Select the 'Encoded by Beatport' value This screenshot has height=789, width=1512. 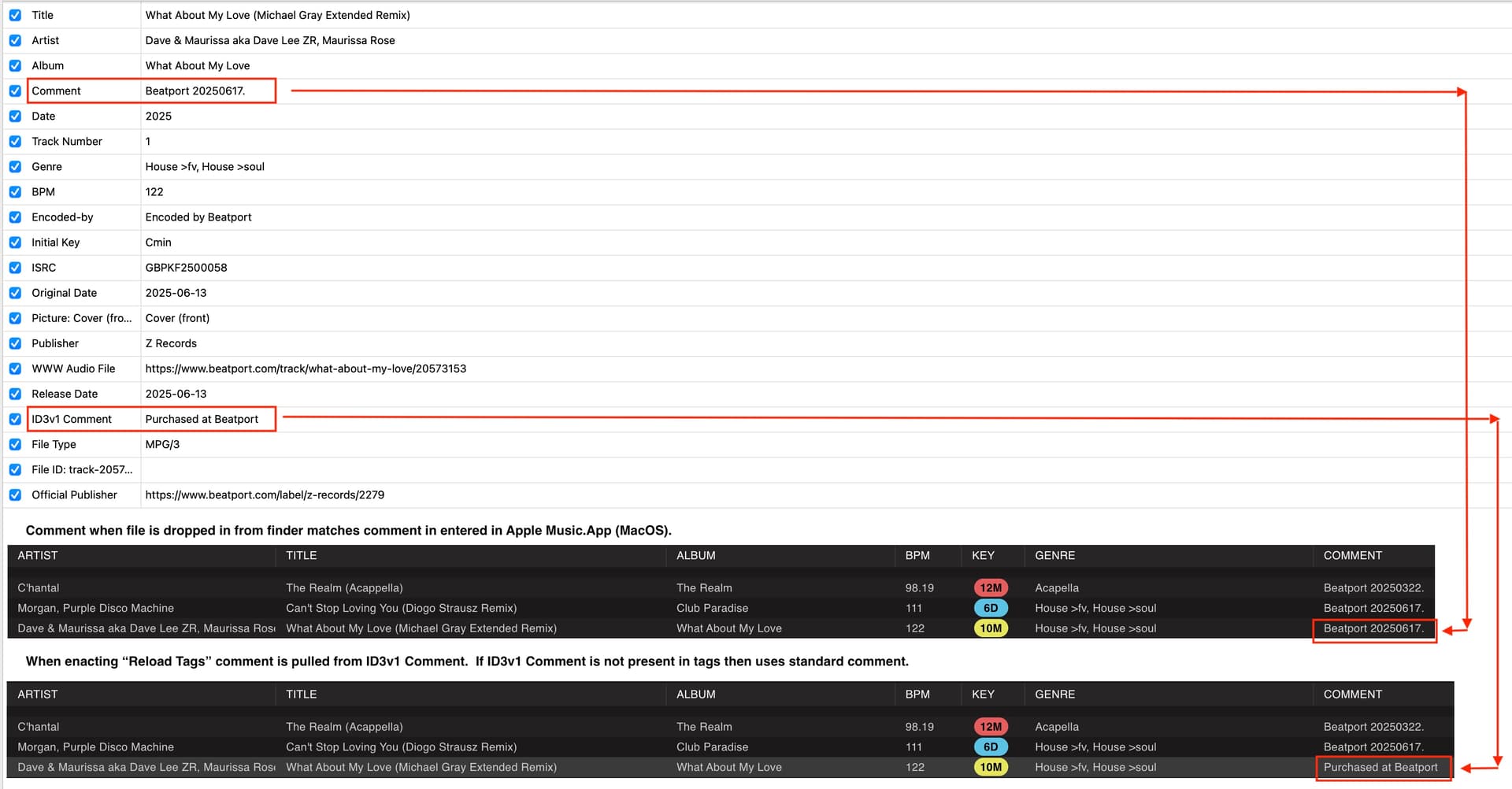tap(198, 217)
